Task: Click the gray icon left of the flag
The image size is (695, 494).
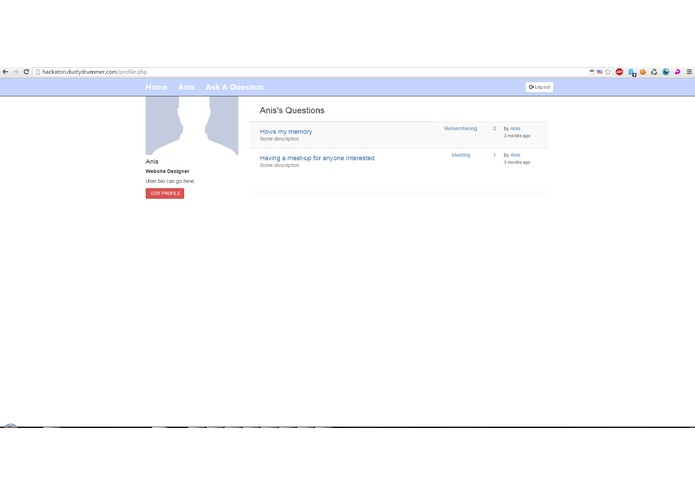Action: (x=592, y=72)
